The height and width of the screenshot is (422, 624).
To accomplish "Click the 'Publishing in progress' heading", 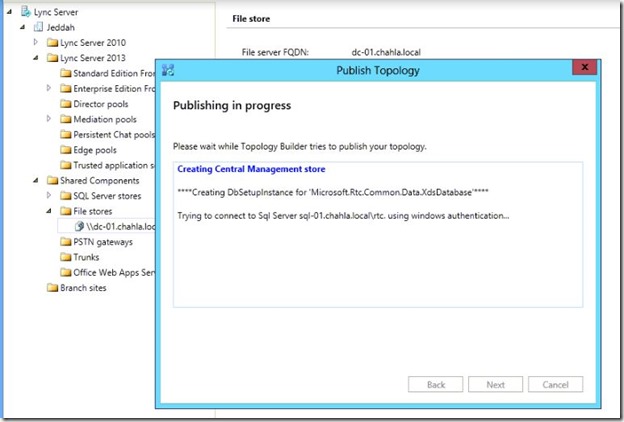I will tap(232, 106).
